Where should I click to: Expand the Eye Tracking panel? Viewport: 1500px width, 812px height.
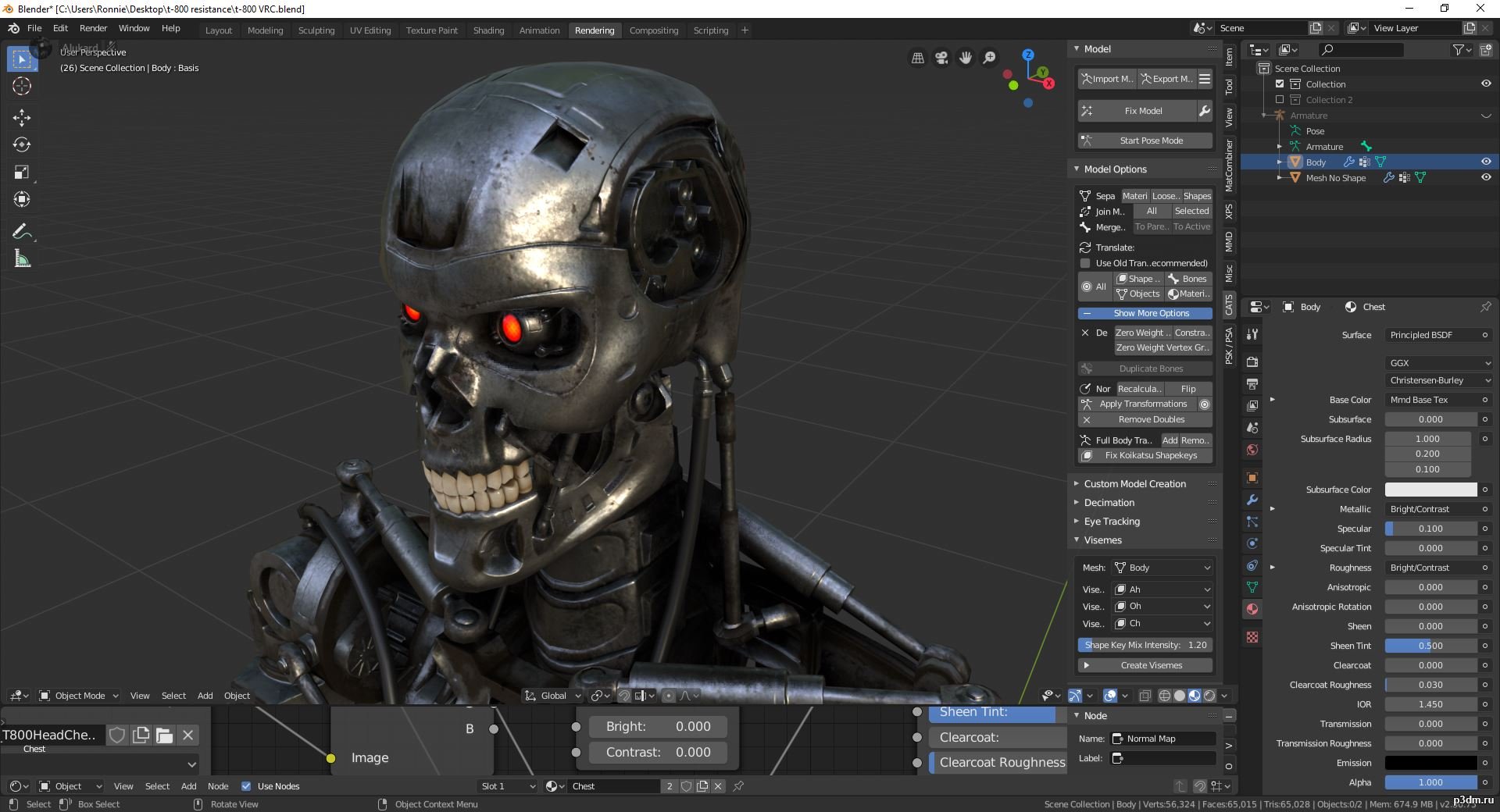(x=1145, y=522)
